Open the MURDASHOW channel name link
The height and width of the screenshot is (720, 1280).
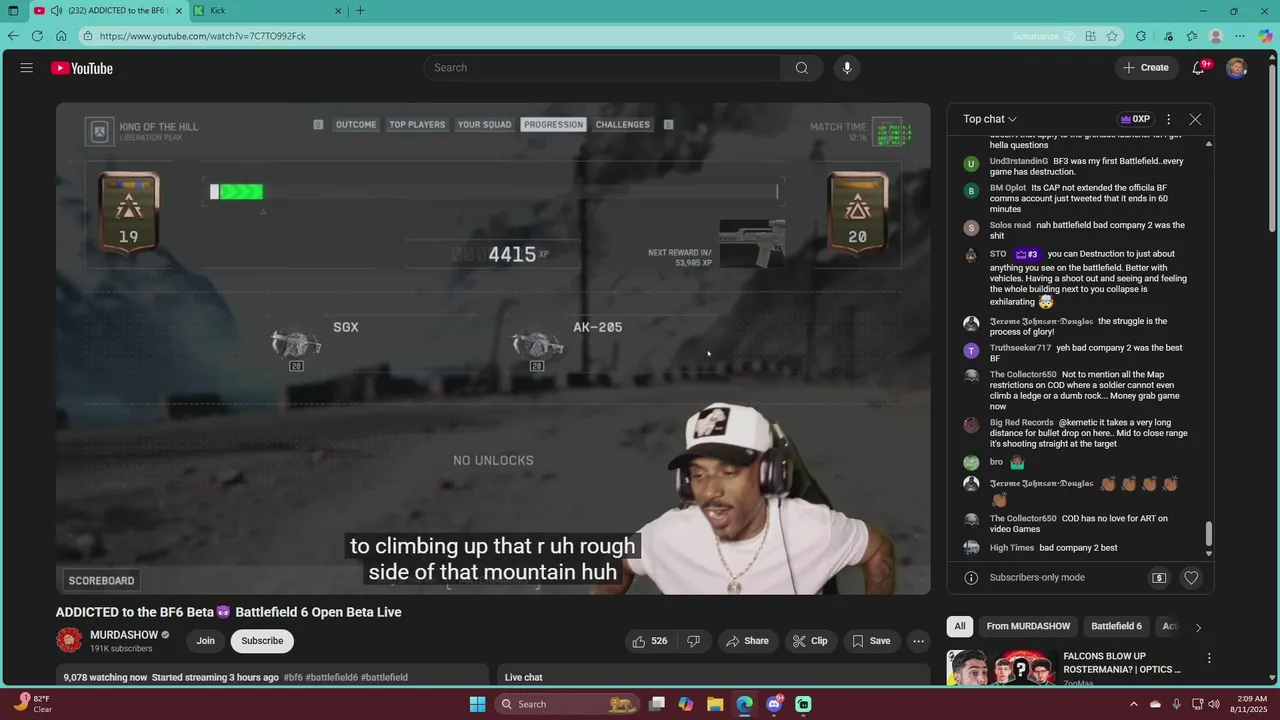124,635
